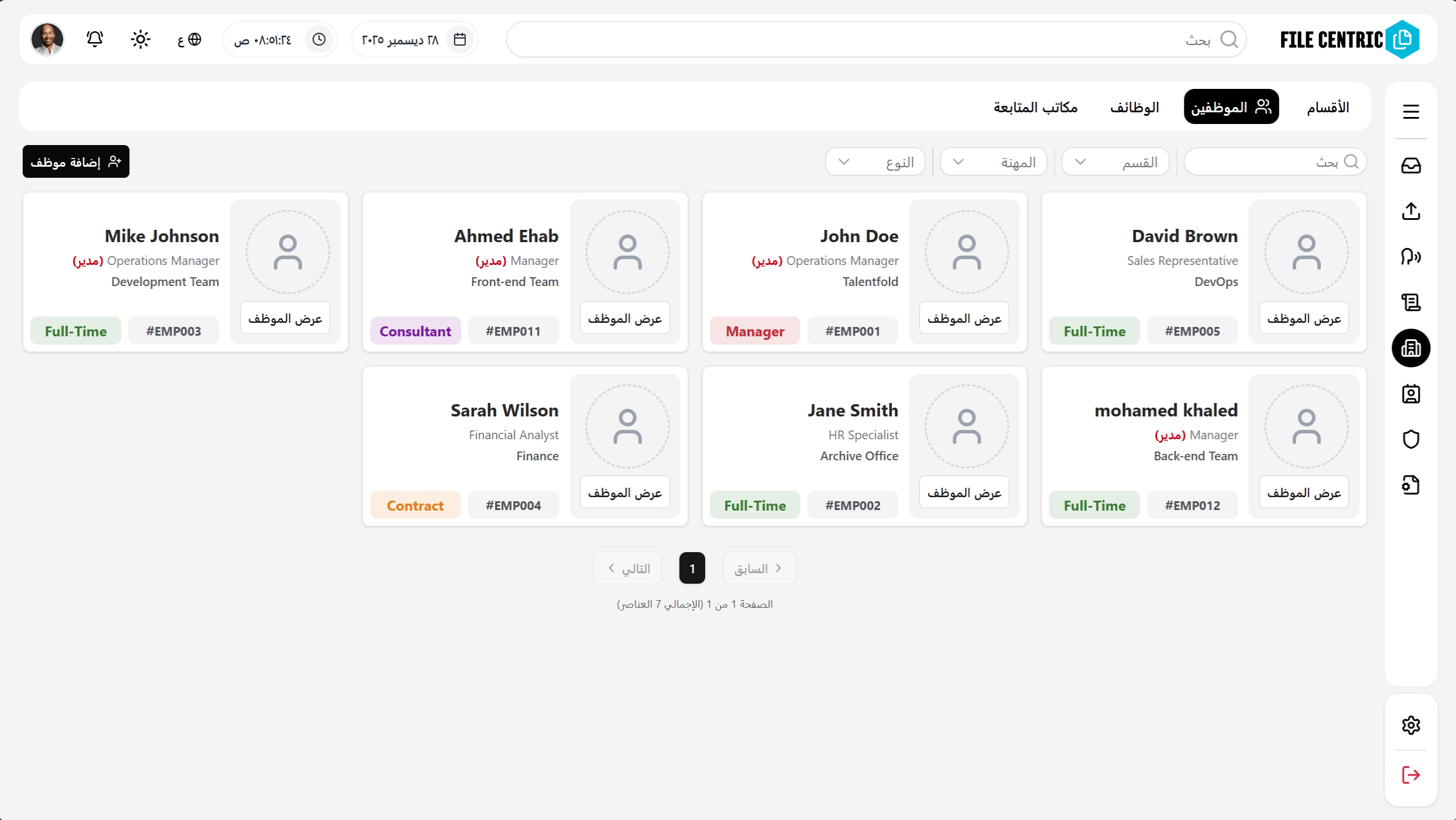The height and width of the screenshot is (820, 1456).
Task: View John Doe via عرض الموظف button
Action: point(964,318)
